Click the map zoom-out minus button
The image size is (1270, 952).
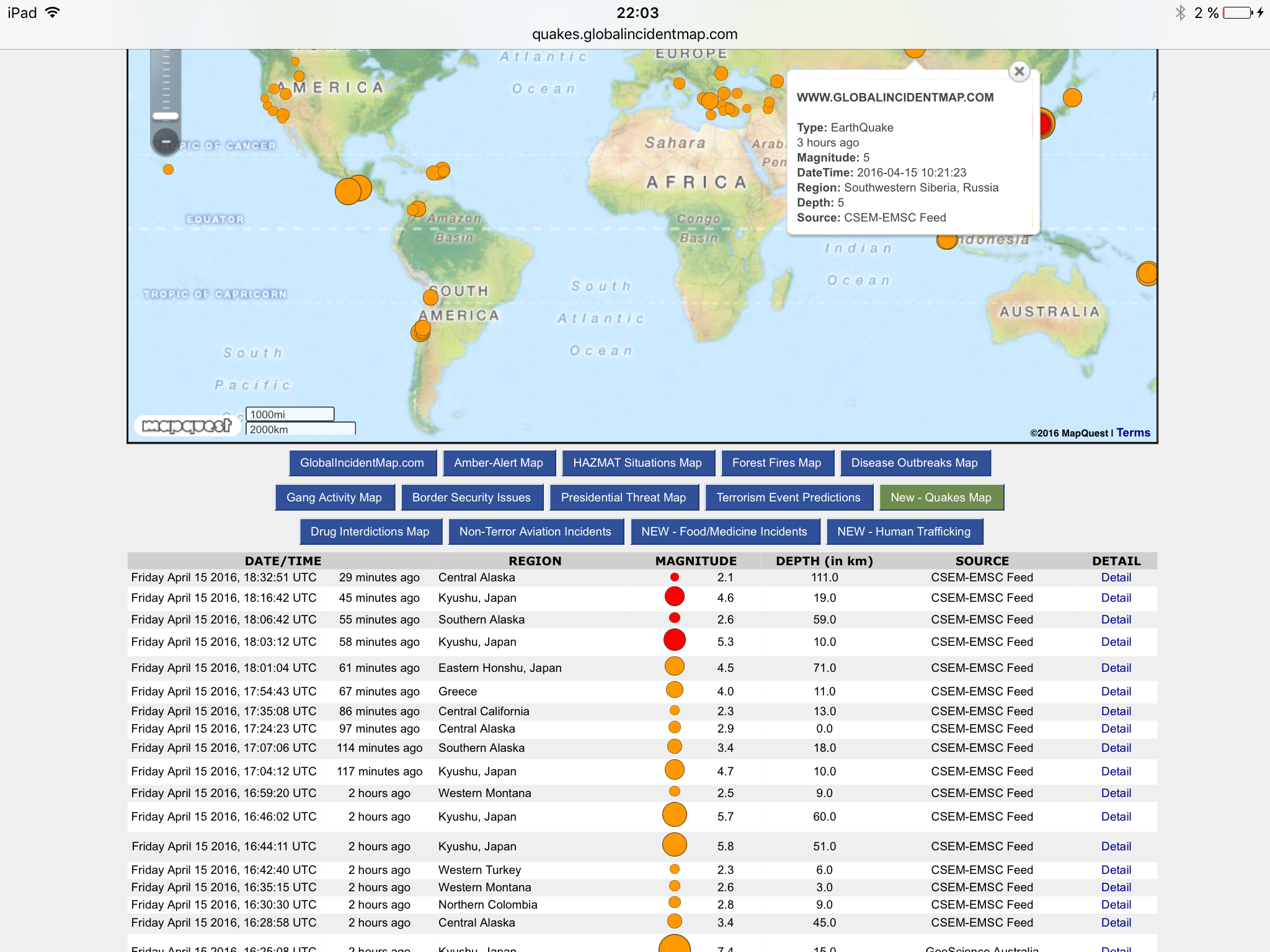166,141
